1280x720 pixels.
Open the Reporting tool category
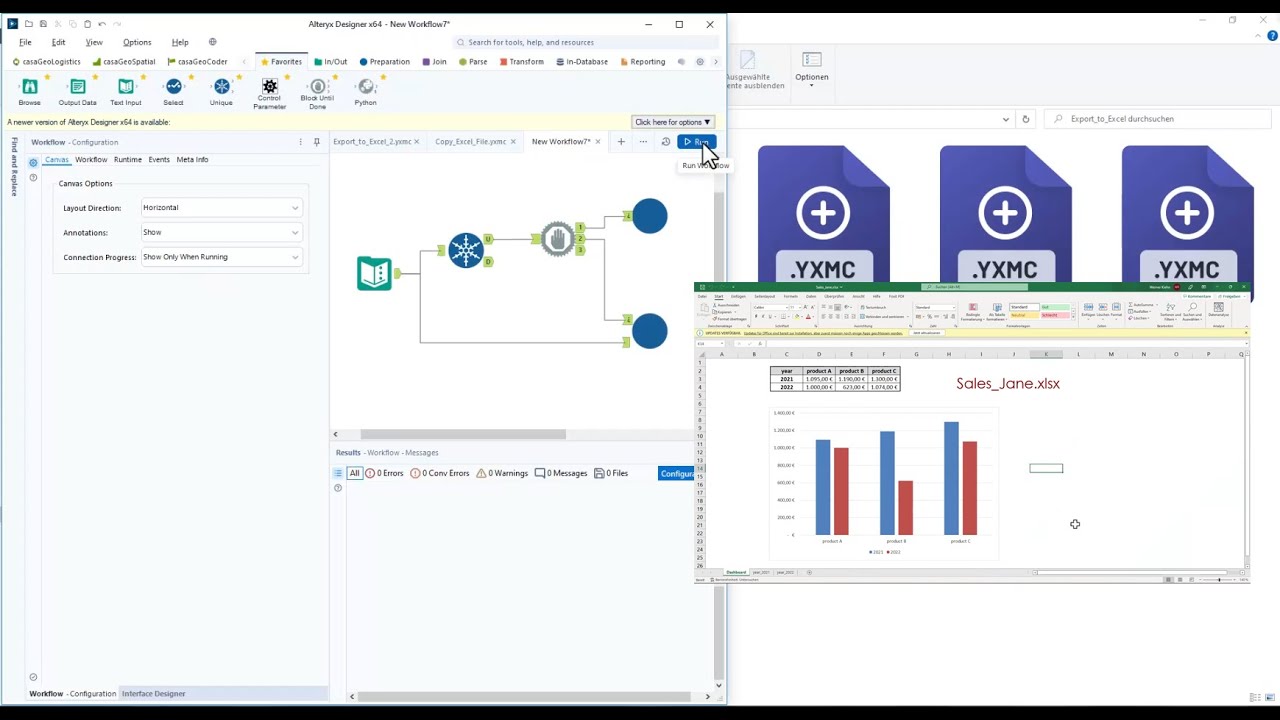tap(642, 62)
